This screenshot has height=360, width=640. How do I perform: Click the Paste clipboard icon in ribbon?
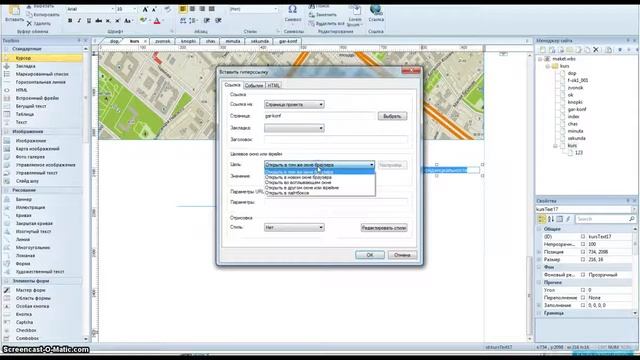pyautogui.click(x=14, y=10)
